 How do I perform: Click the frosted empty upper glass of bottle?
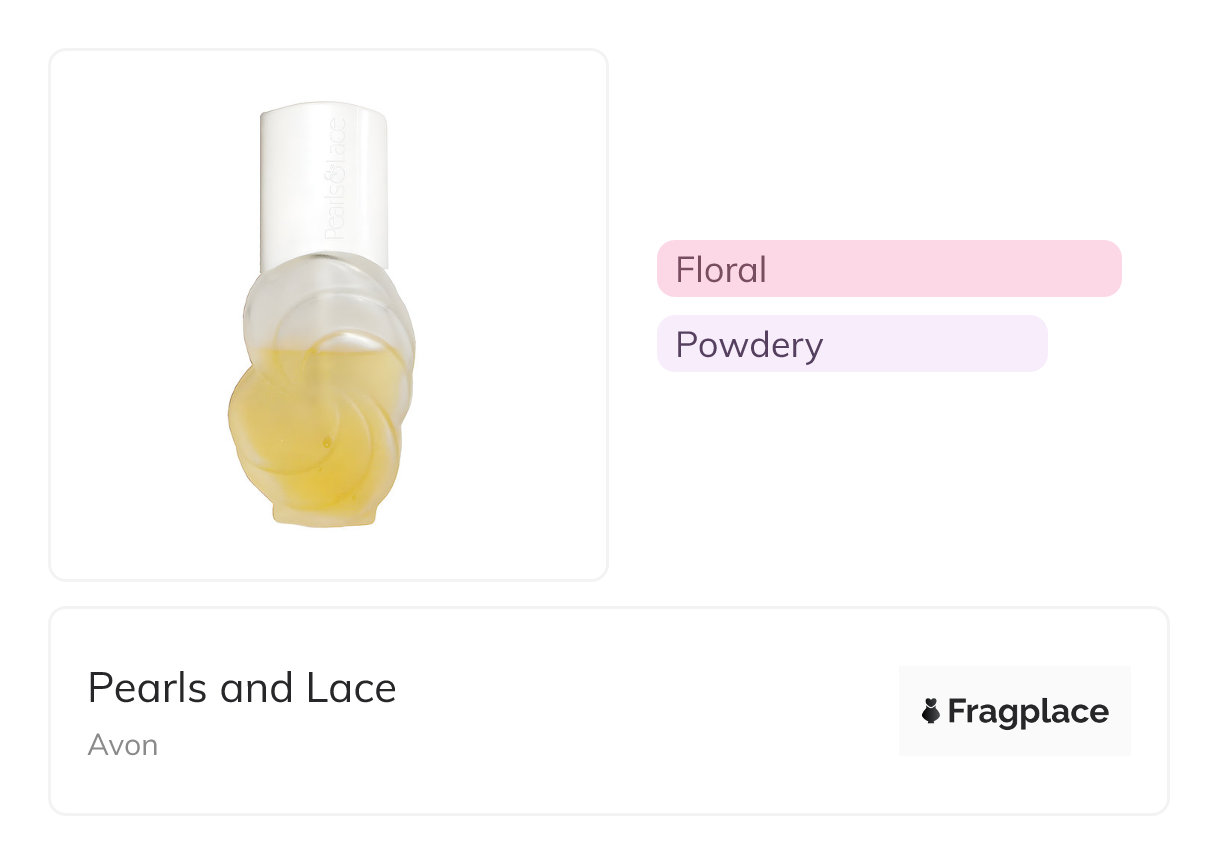pos(300,310)
